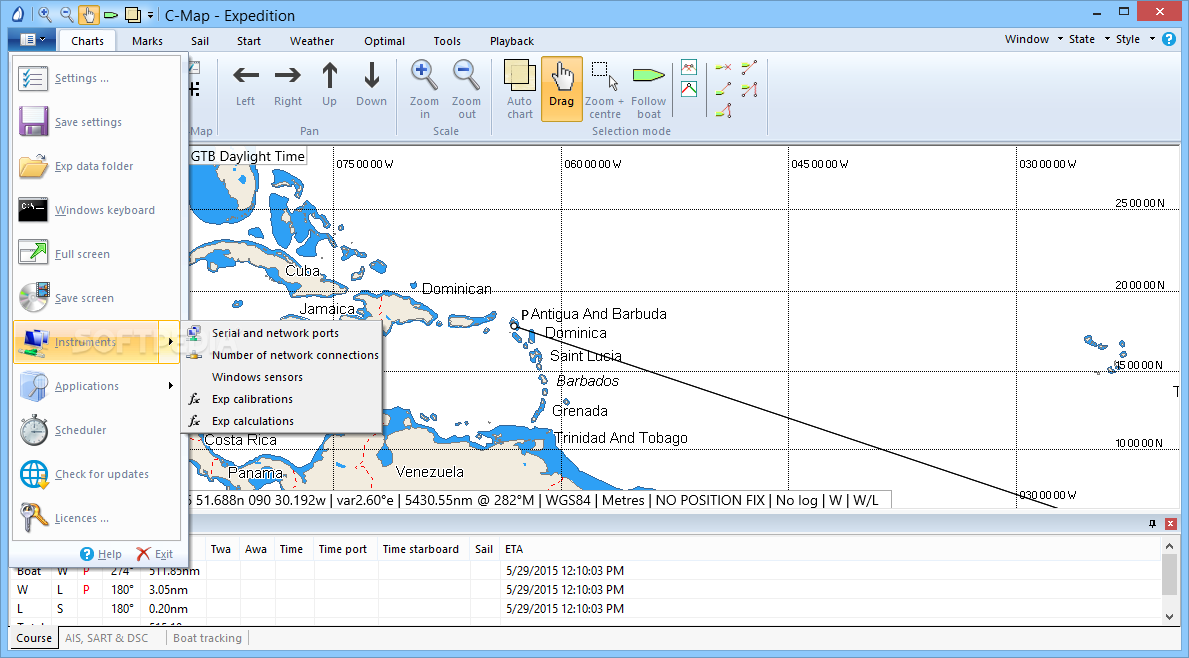The width and height of the screenshot is (1189, 658).
Task: Click boat to three marks icon
Action: [749, 89]
